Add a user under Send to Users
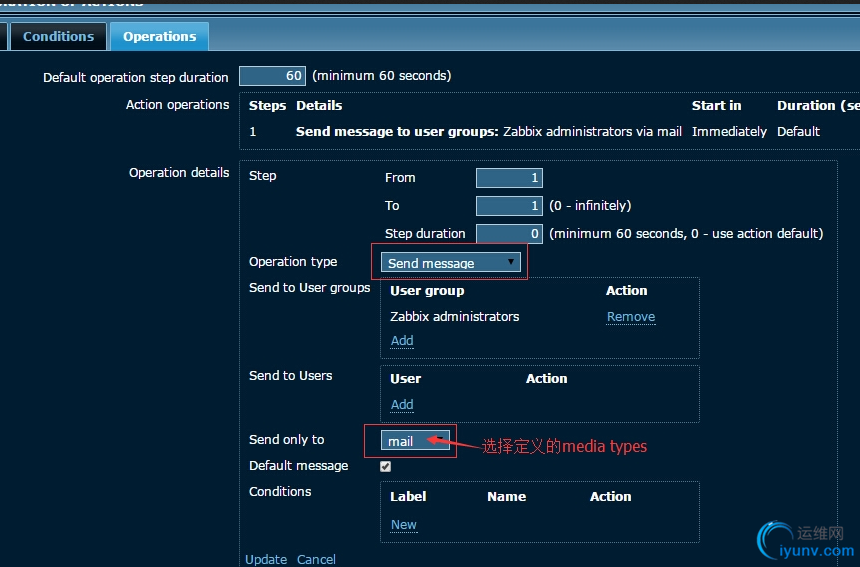 click(x=402, y=404)
